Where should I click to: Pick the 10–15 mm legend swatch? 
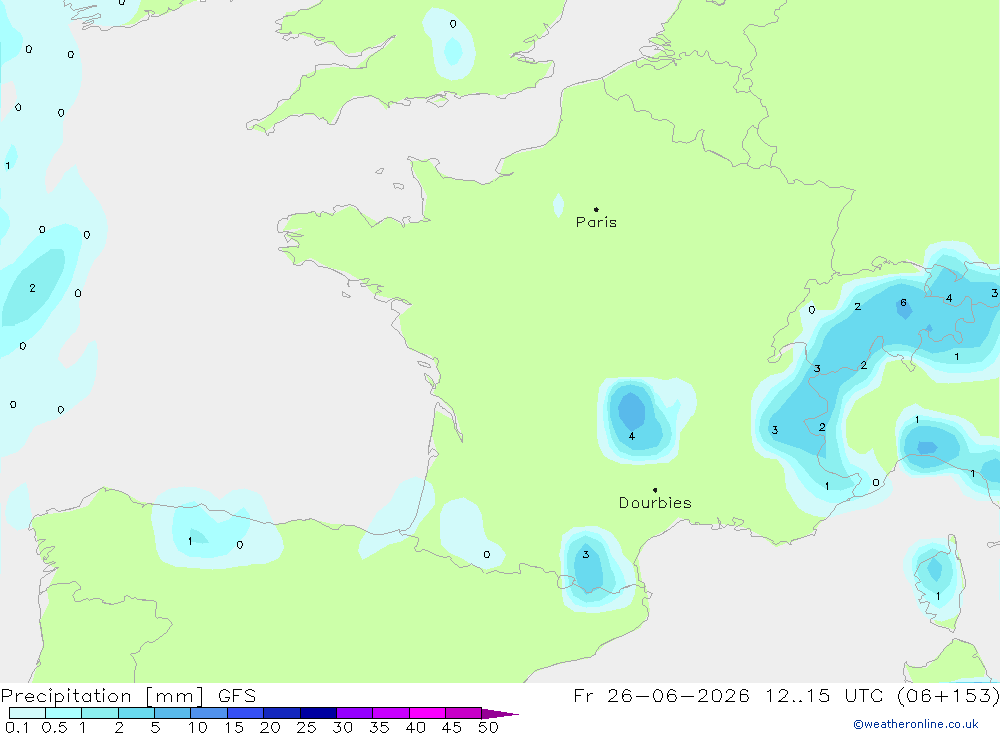[x=209, y=713]
